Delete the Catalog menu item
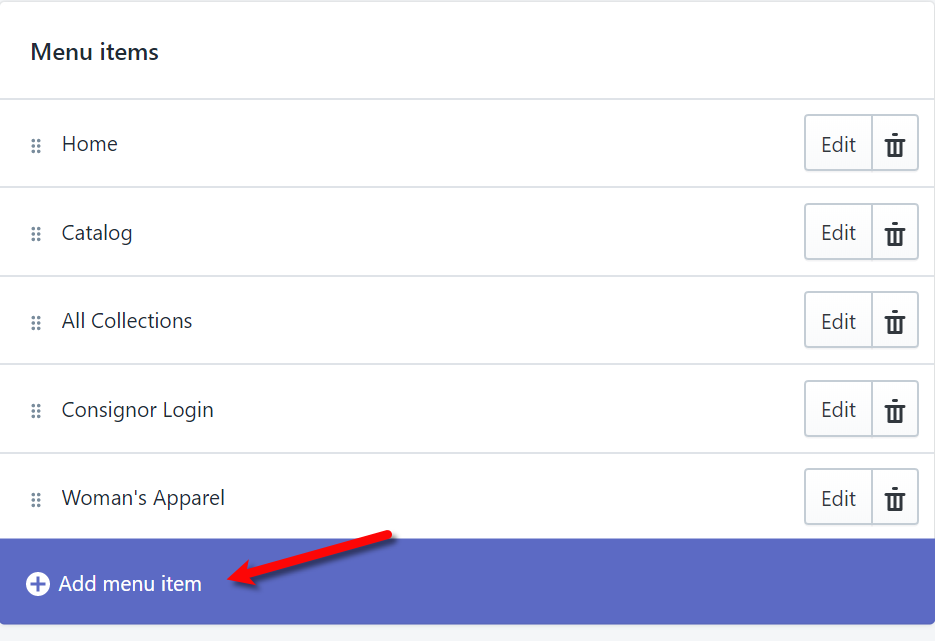The width and height of the screenshot is (935, 641). [x=894, y=232]
